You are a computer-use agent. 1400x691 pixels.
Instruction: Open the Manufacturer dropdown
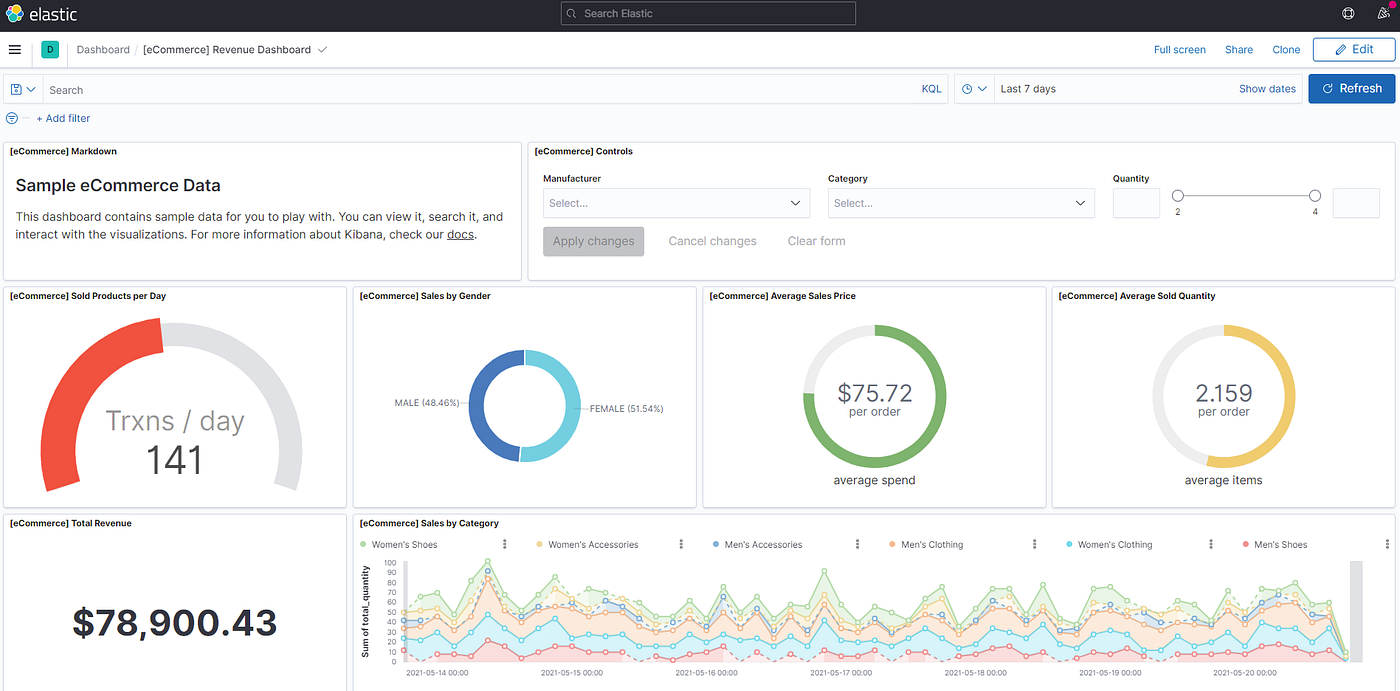point(676,203)
